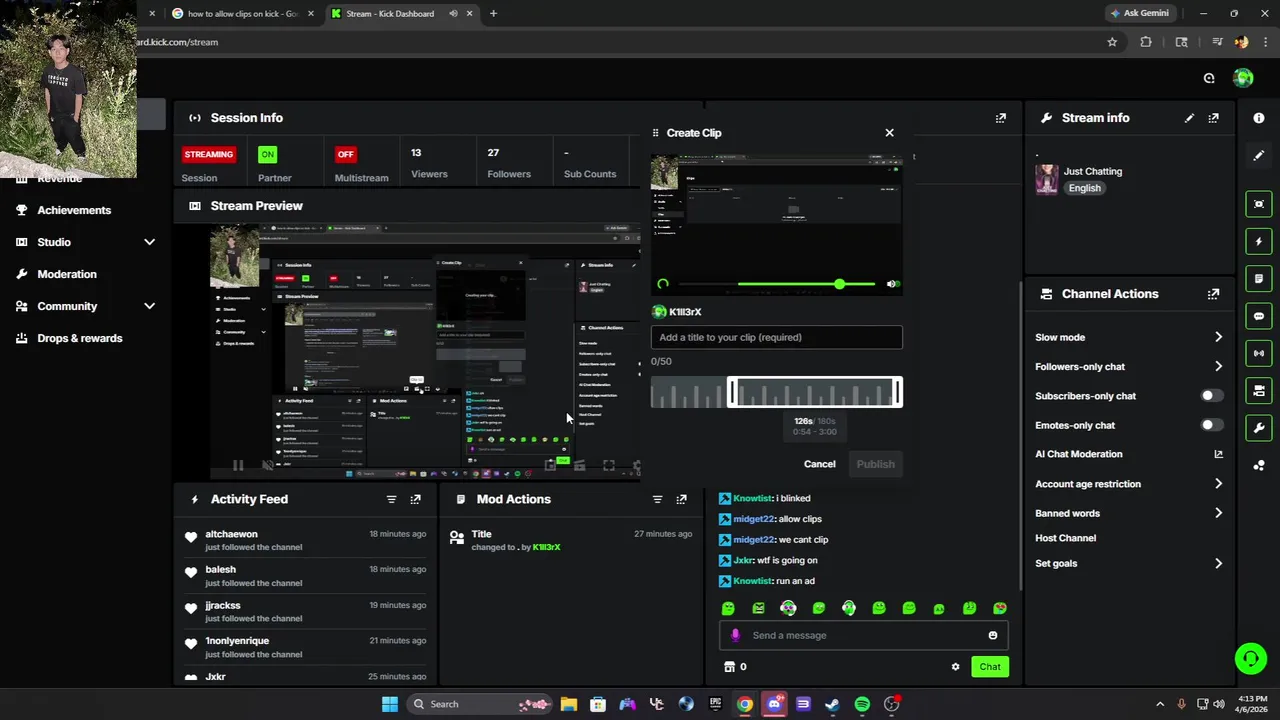This screenshot has height=720, width=1280.
Task: Click the Publish clip button
Action: tap(875, 464)
